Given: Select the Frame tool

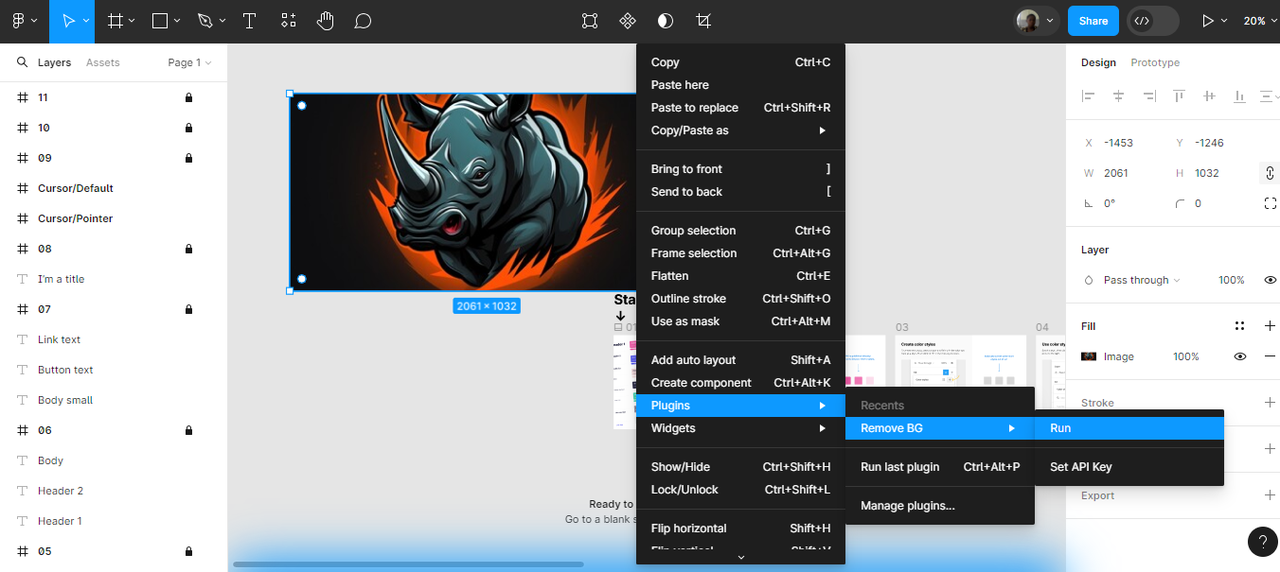Looking at the screenshot, I should pyautogui.click(x=116, y=21).
